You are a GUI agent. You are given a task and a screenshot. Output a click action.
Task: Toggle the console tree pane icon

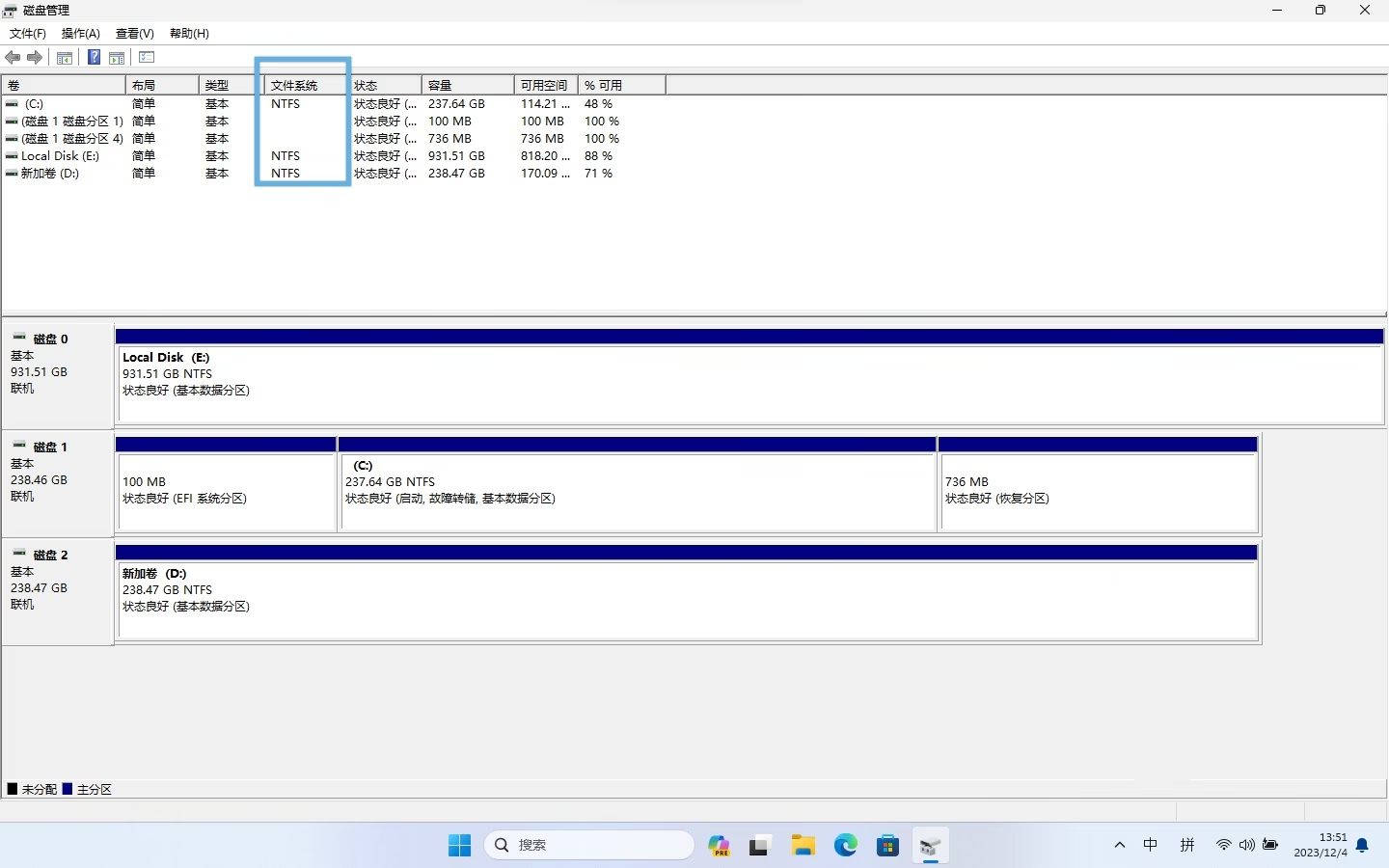pos(65,58)
